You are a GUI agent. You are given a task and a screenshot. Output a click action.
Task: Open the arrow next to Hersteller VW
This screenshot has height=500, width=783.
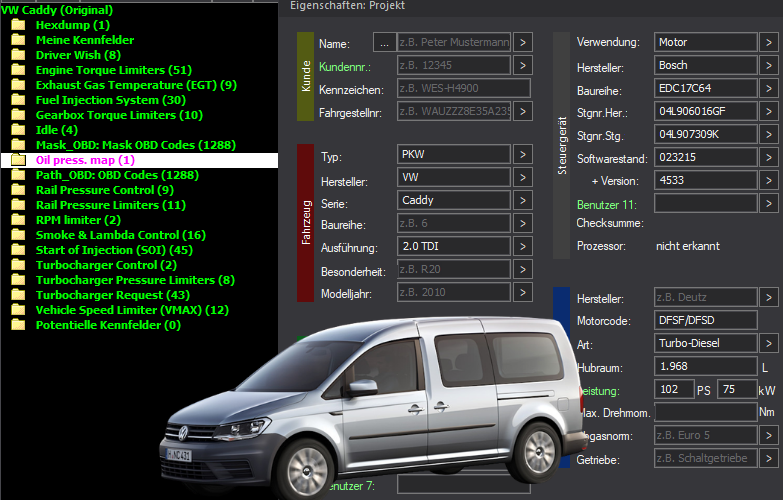click(x=522, y=177)
